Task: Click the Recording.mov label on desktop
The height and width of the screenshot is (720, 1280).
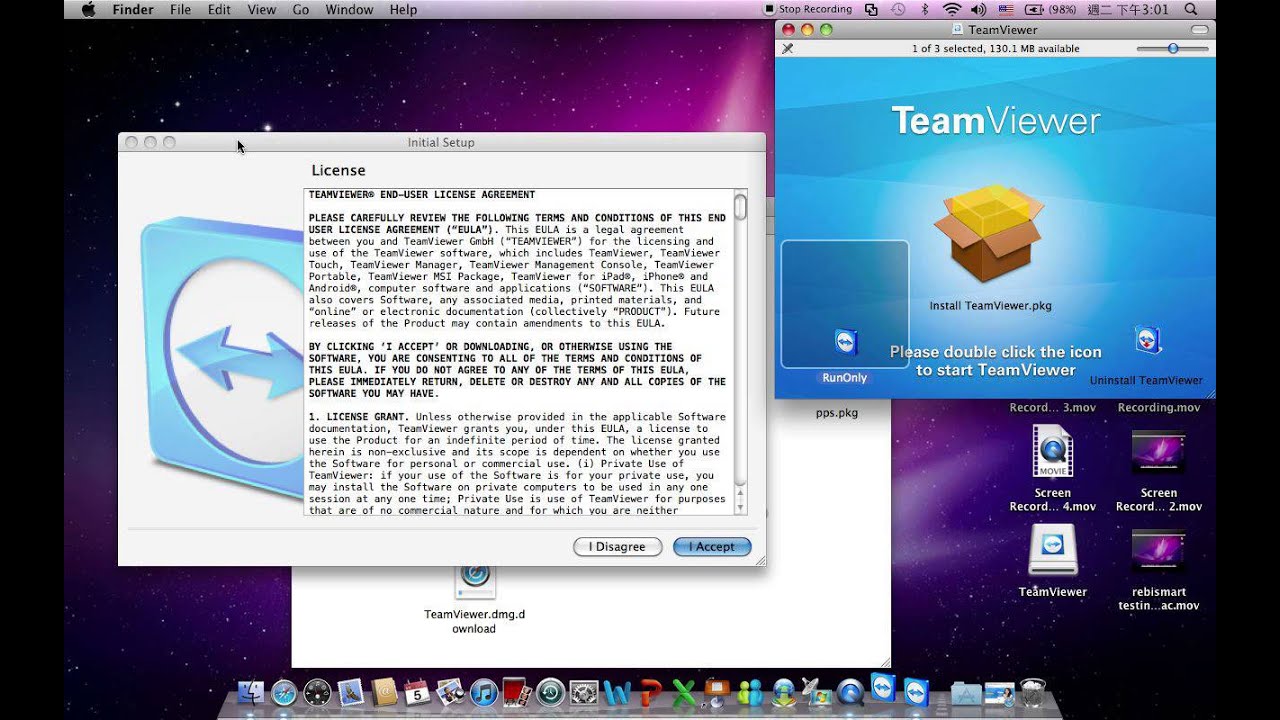Action: point(1158,408)
